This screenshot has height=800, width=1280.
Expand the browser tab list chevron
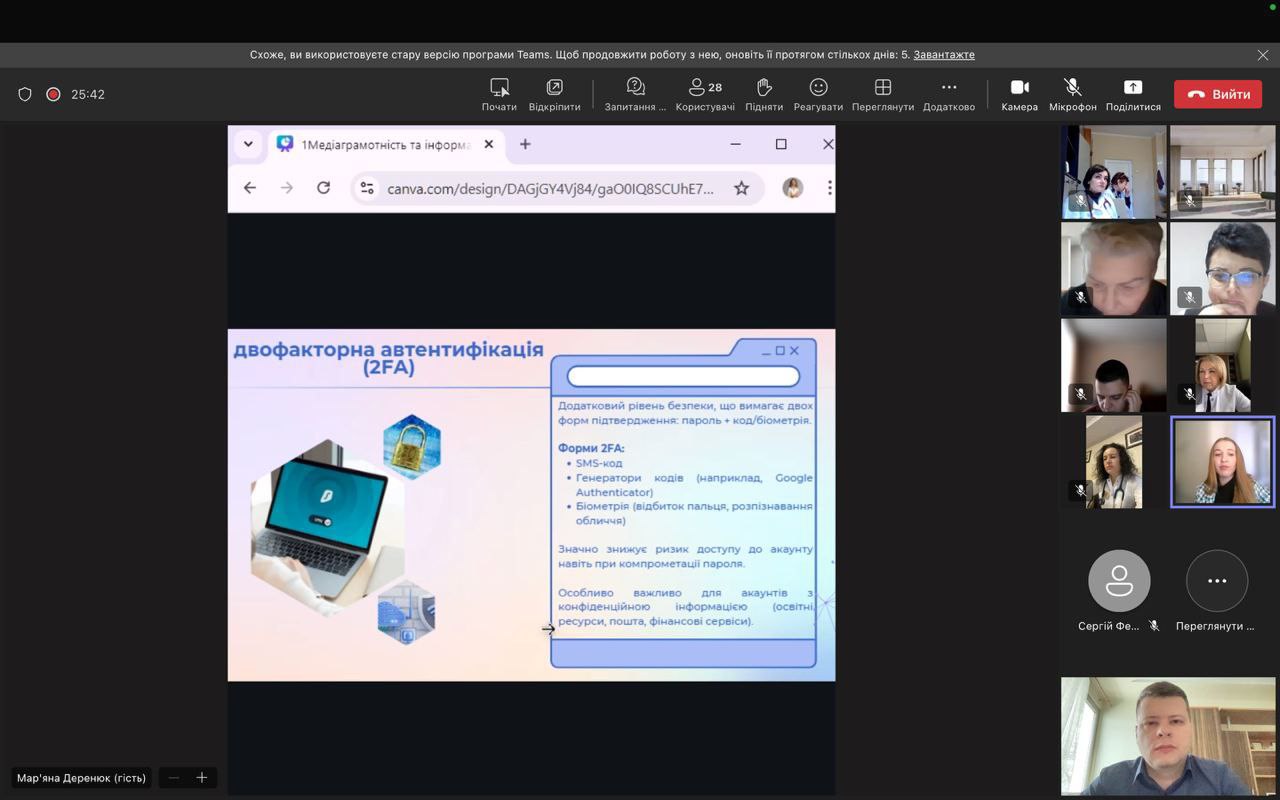248,144
